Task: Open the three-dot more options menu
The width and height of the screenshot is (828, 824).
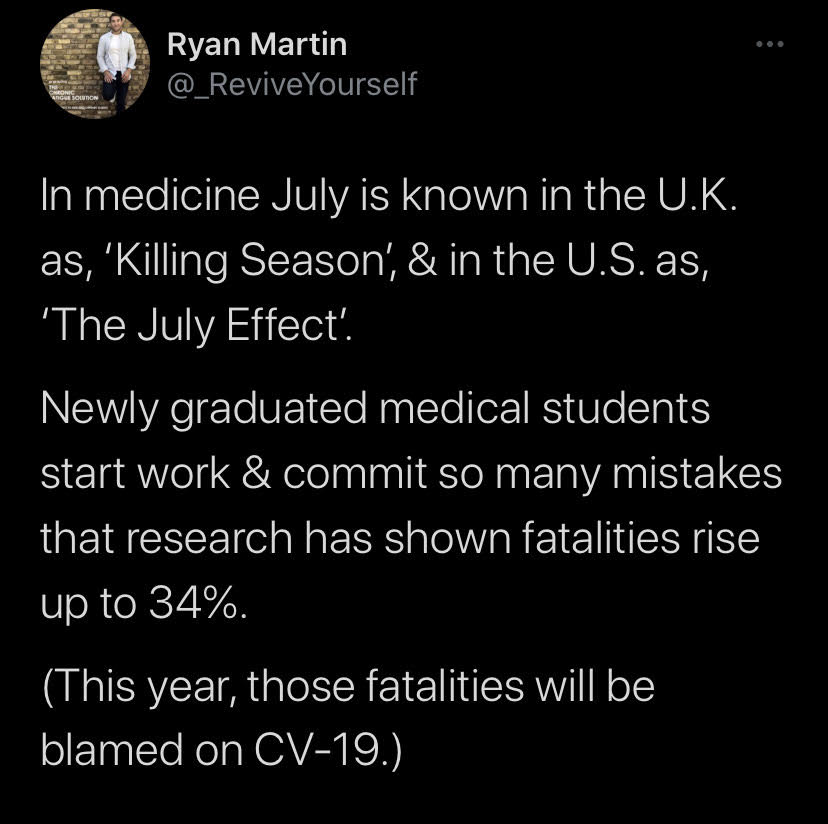Action: pyautogui.click(x=770, y=44)
